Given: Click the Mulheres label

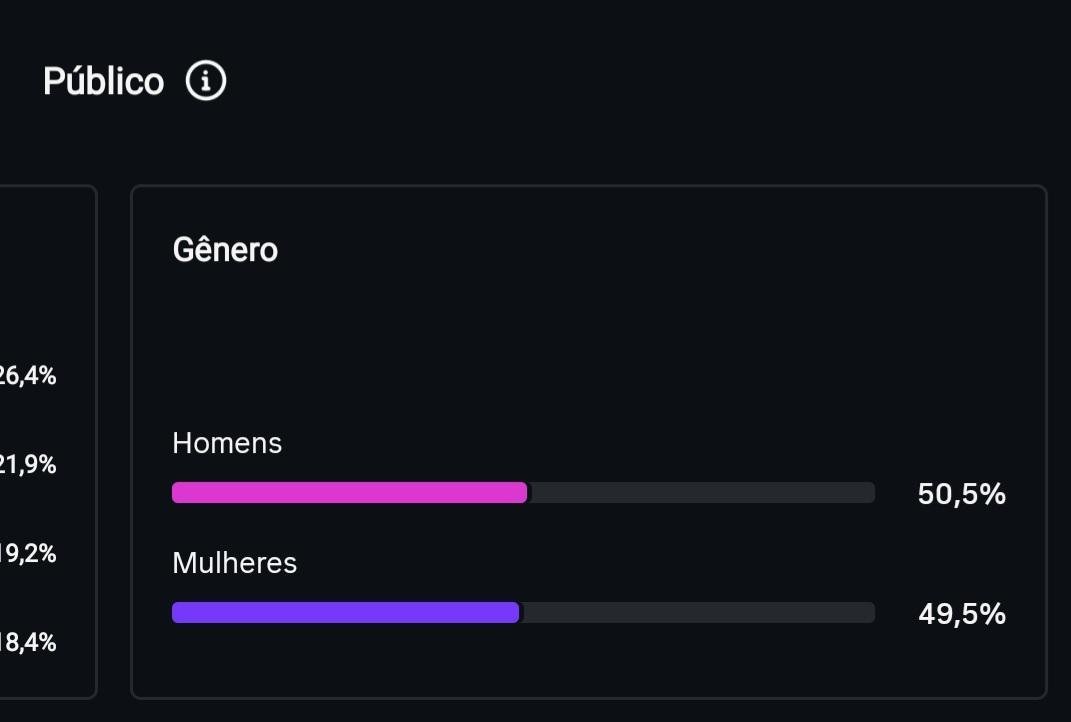Looking at the screenshot, I should (x=234, y=563).
